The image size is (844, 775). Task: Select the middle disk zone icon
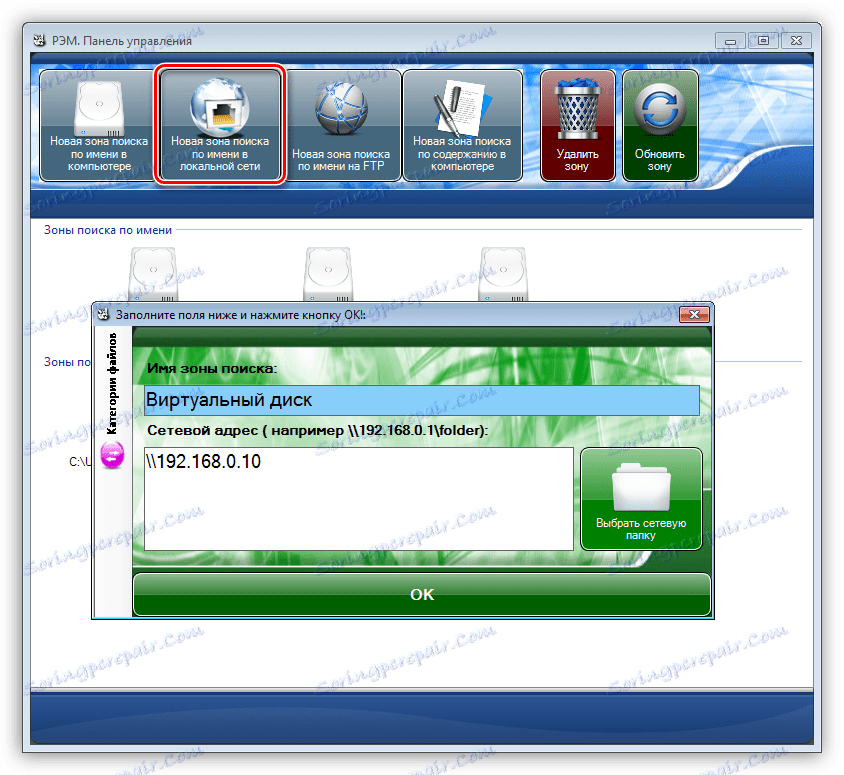pyautogui.click(x=328, y=273)
